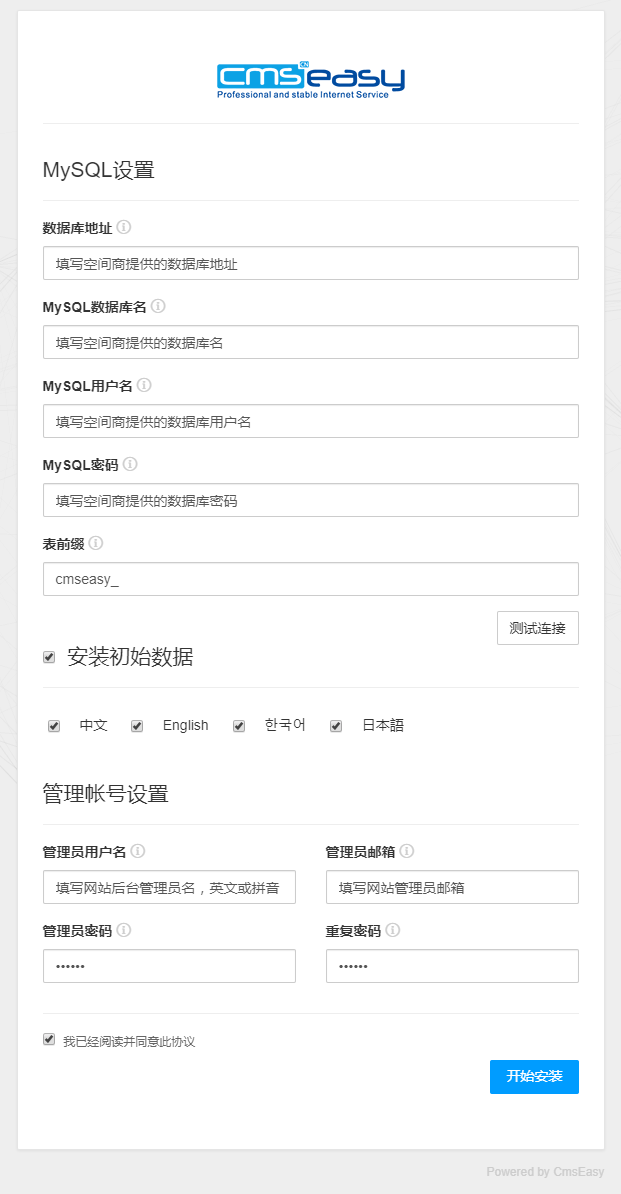
Task: Toggle the English language checkbox
Action: 137,726
